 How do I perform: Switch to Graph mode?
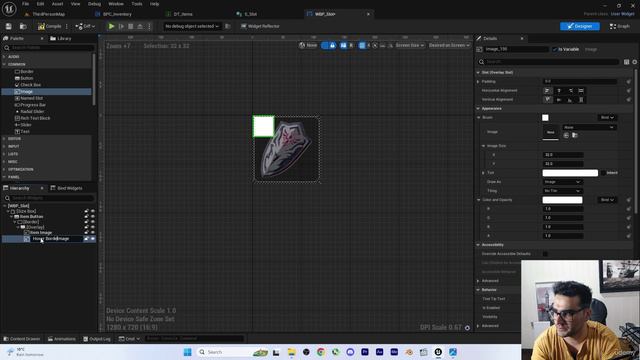point(619,26)
